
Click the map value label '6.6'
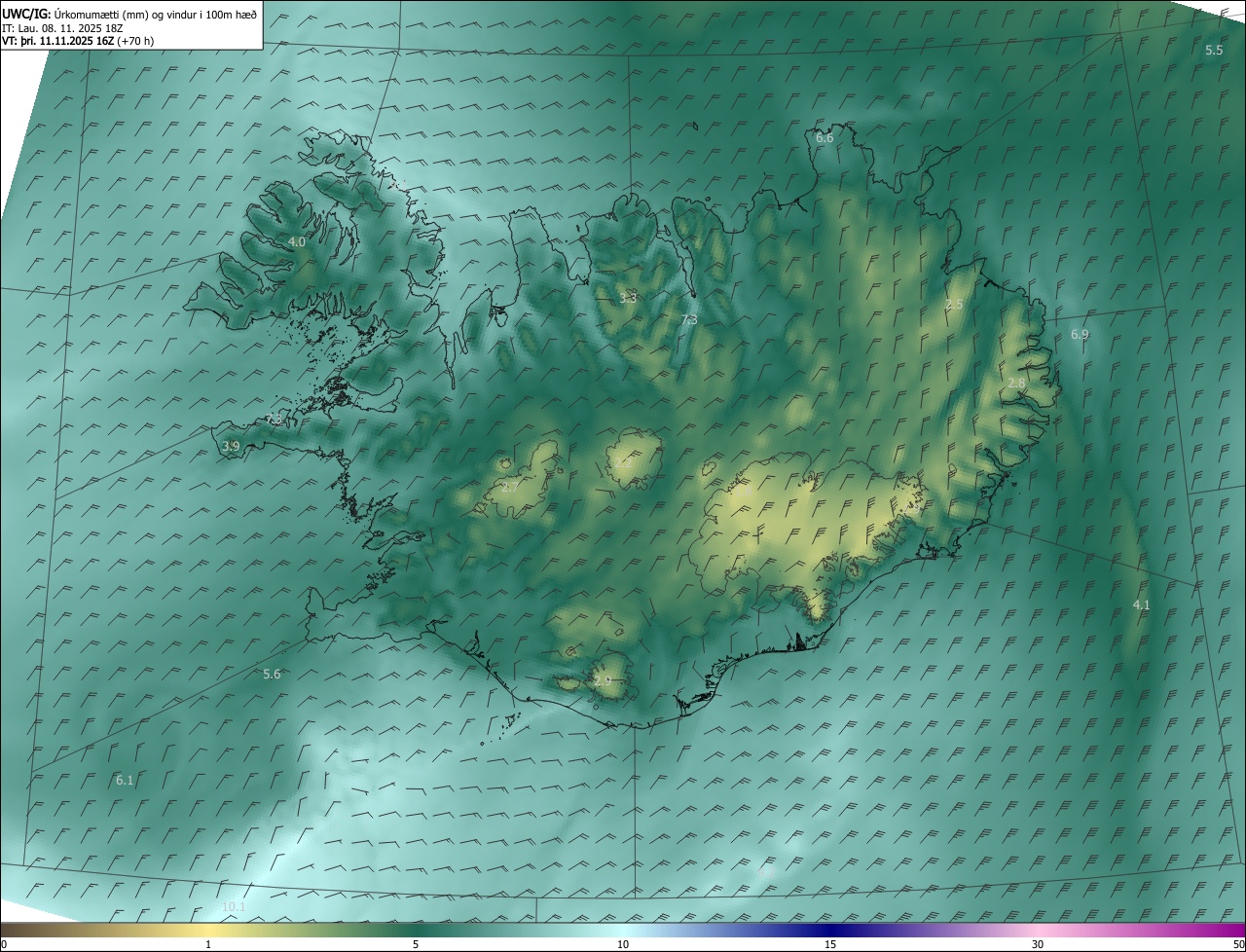(x=825, y=138)
